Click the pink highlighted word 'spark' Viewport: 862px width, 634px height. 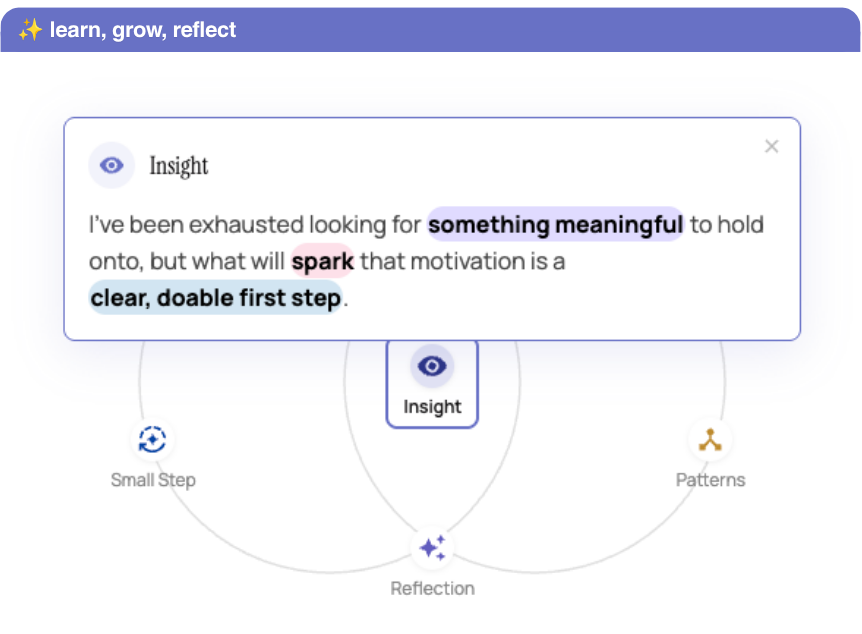(322, 261)
